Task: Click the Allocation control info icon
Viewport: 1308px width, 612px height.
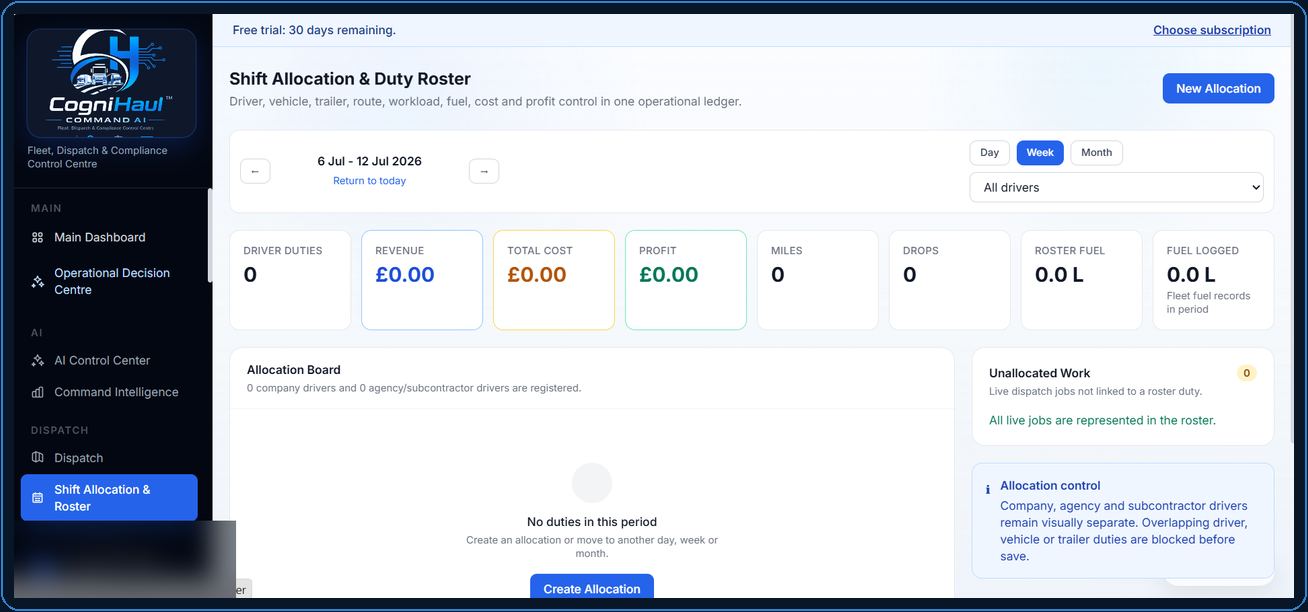Action: point(988,490)
